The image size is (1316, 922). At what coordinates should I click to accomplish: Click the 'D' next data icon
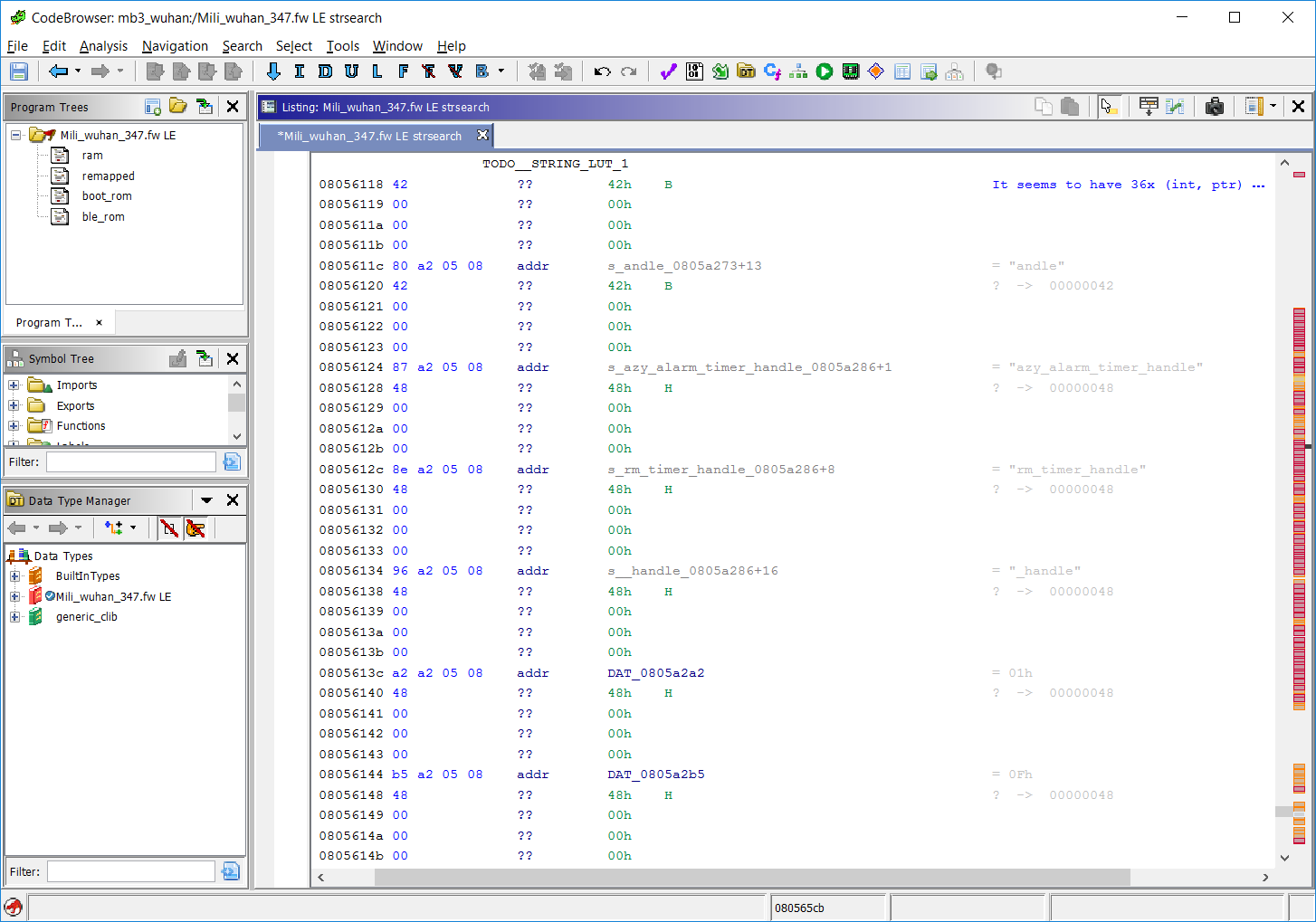point(326,71)
